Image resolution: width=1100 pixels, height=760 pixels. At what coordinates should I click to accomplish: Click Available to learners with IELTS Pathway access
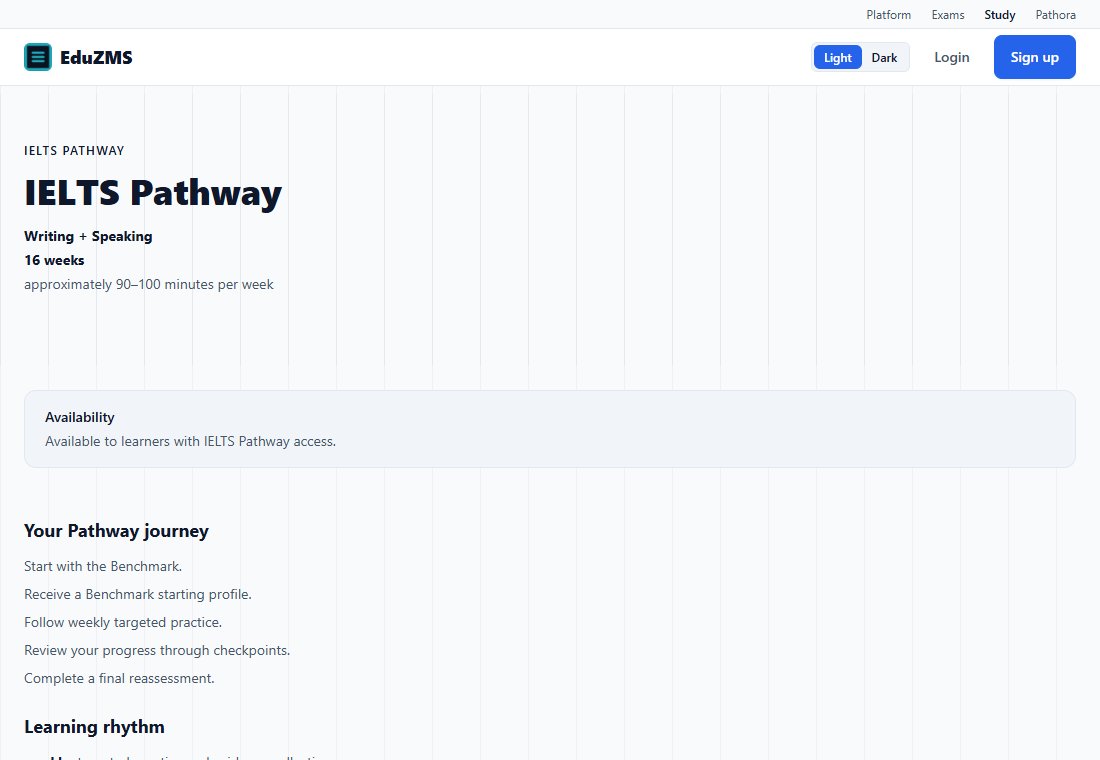pos(190,441)
